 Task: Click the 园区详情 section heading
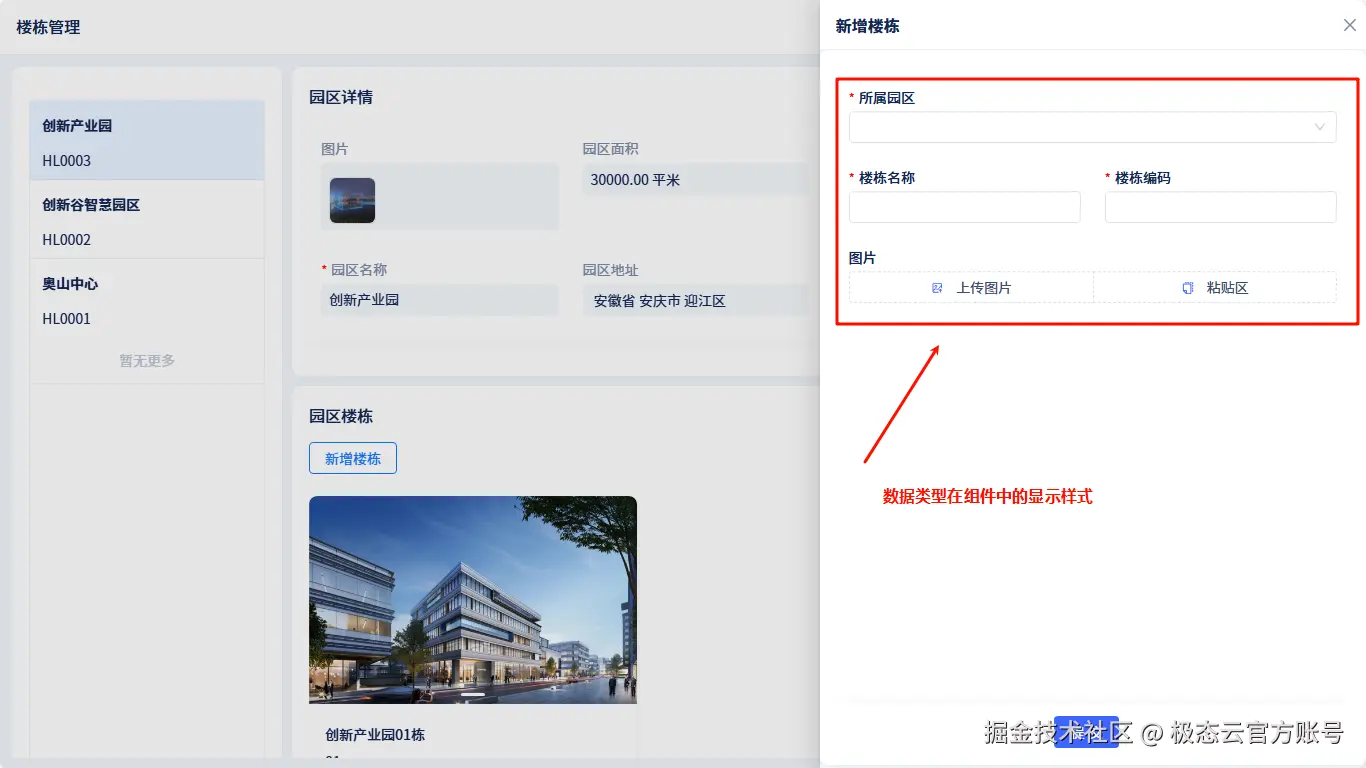(x=341, y=97)
